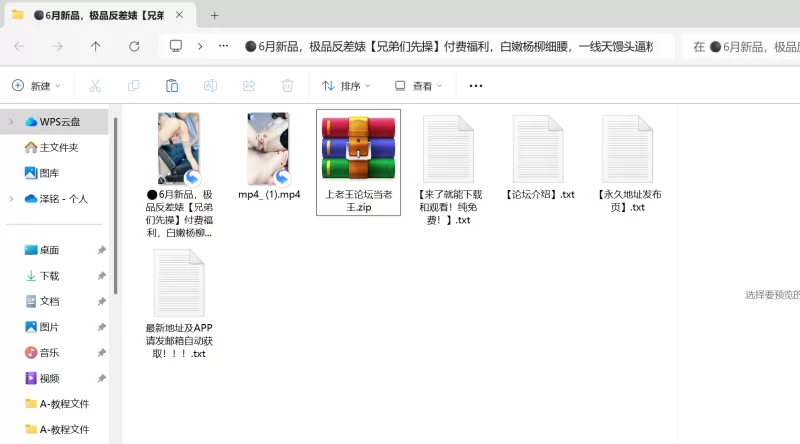Open 图片 (Pictures) quick access folder
The height and width of the screenshot is (444, 800).
tap(42, 327)
